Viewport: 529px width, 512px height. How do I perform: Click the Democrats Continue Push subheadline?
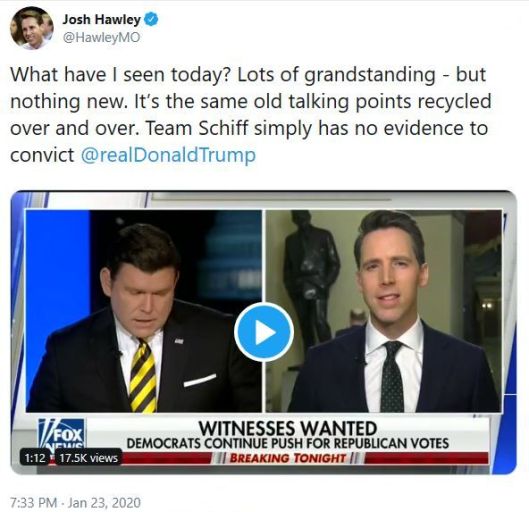tap(287, 444)
